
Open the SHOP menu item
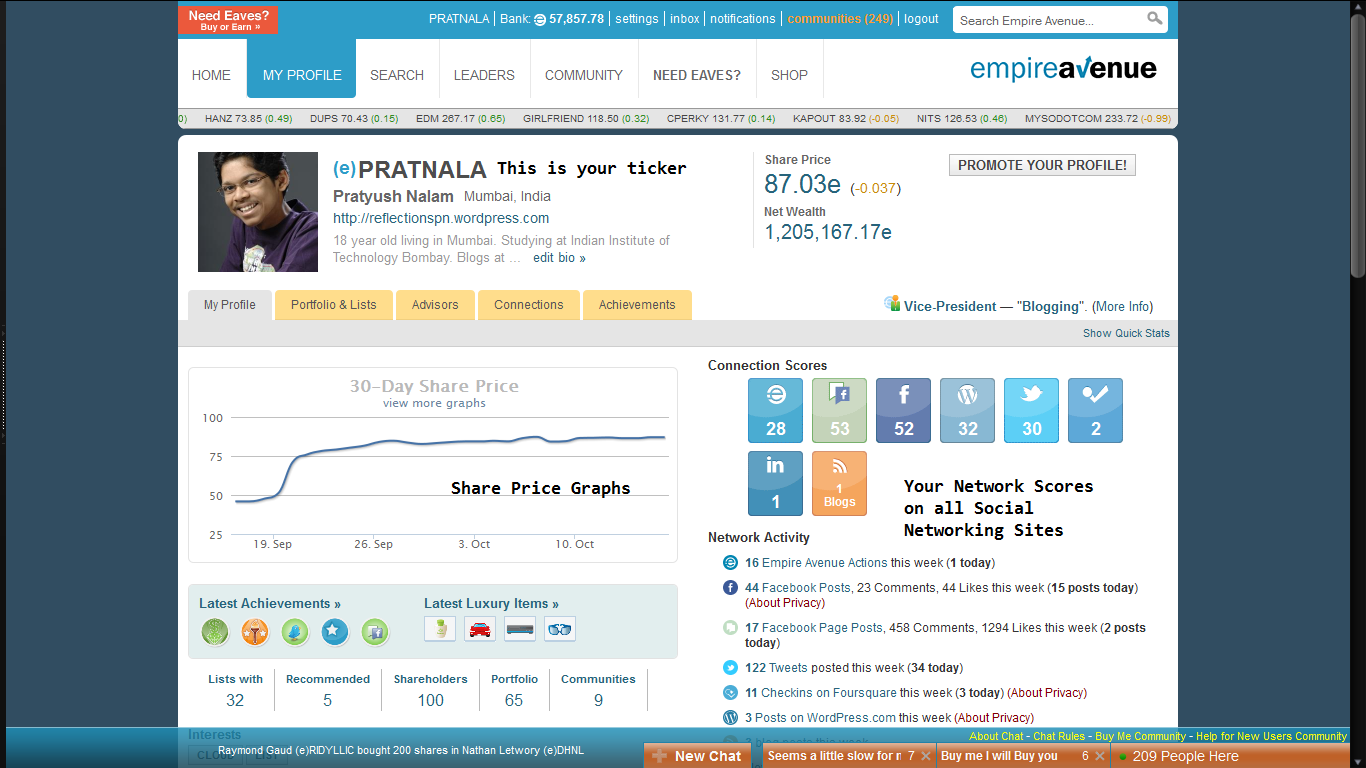pyautogui.click(x=789, y=75)
